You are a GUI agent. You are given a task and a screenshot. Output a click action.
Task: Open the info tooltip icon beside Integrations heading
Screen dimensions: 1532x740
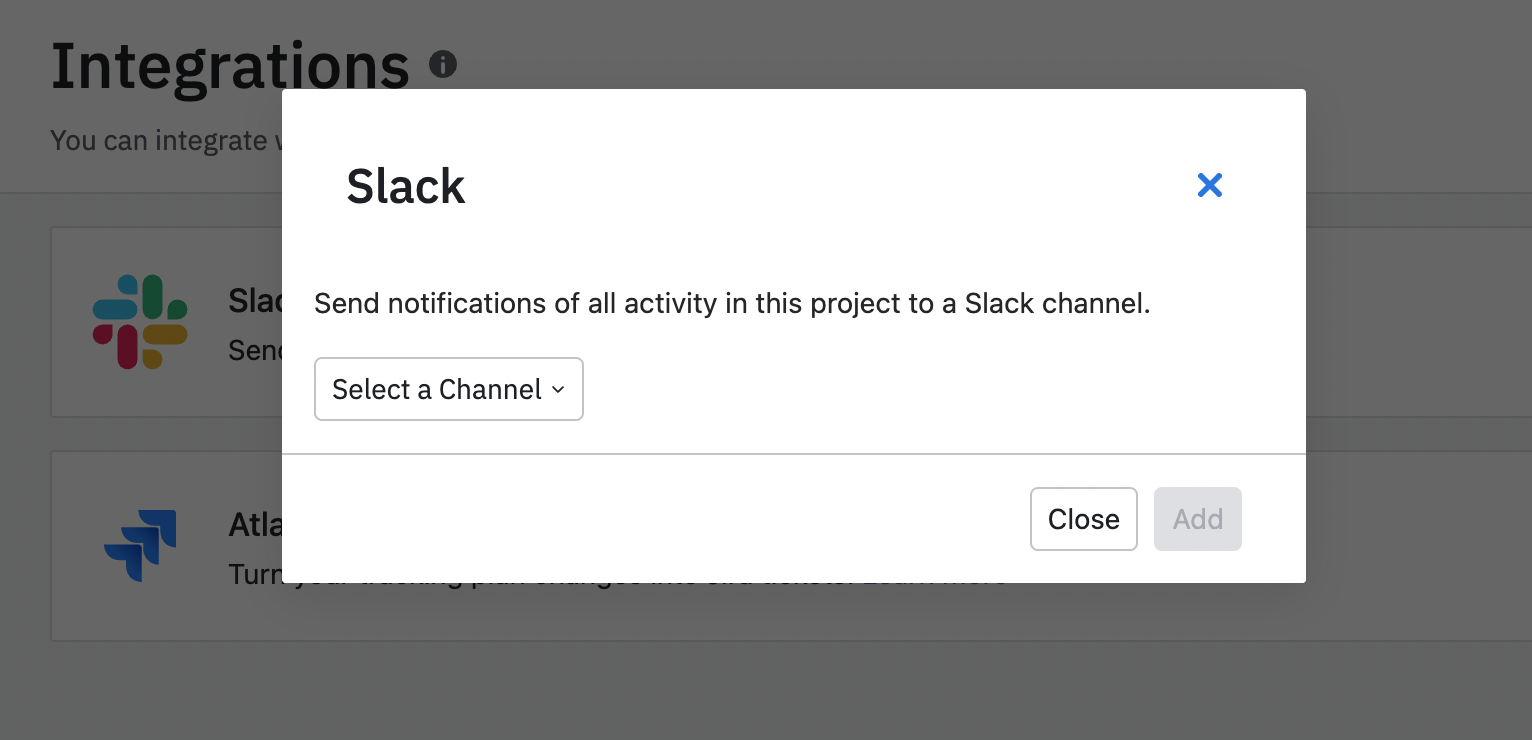443,63
